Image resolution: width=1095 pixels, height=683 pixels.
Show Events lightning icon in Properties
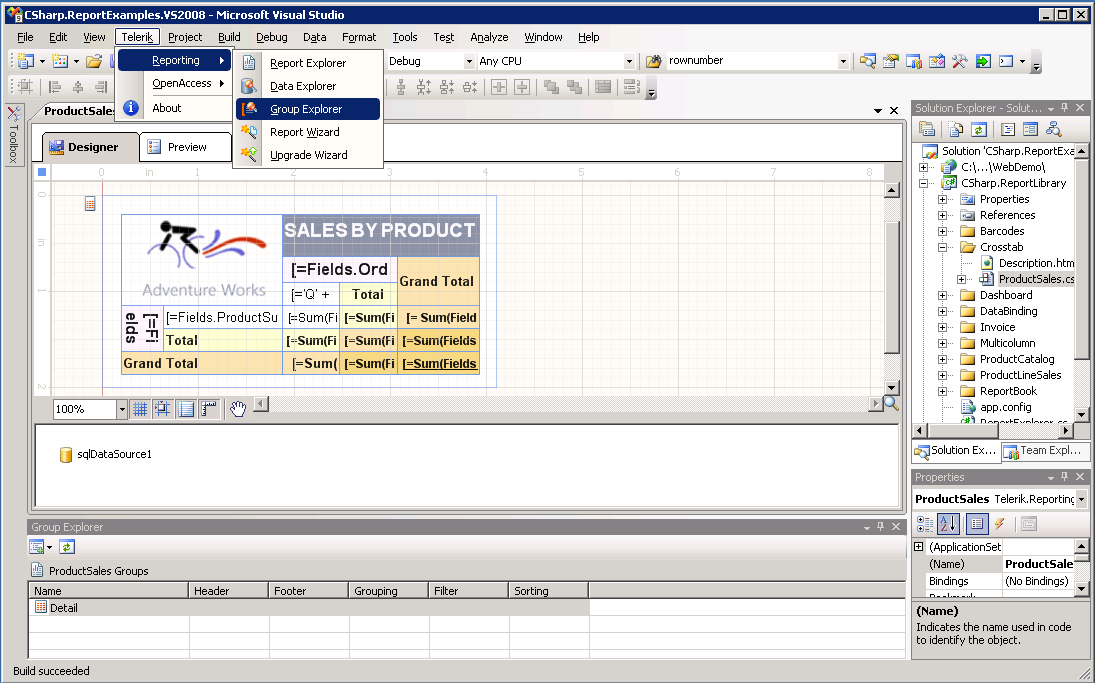click(1000, 524)
